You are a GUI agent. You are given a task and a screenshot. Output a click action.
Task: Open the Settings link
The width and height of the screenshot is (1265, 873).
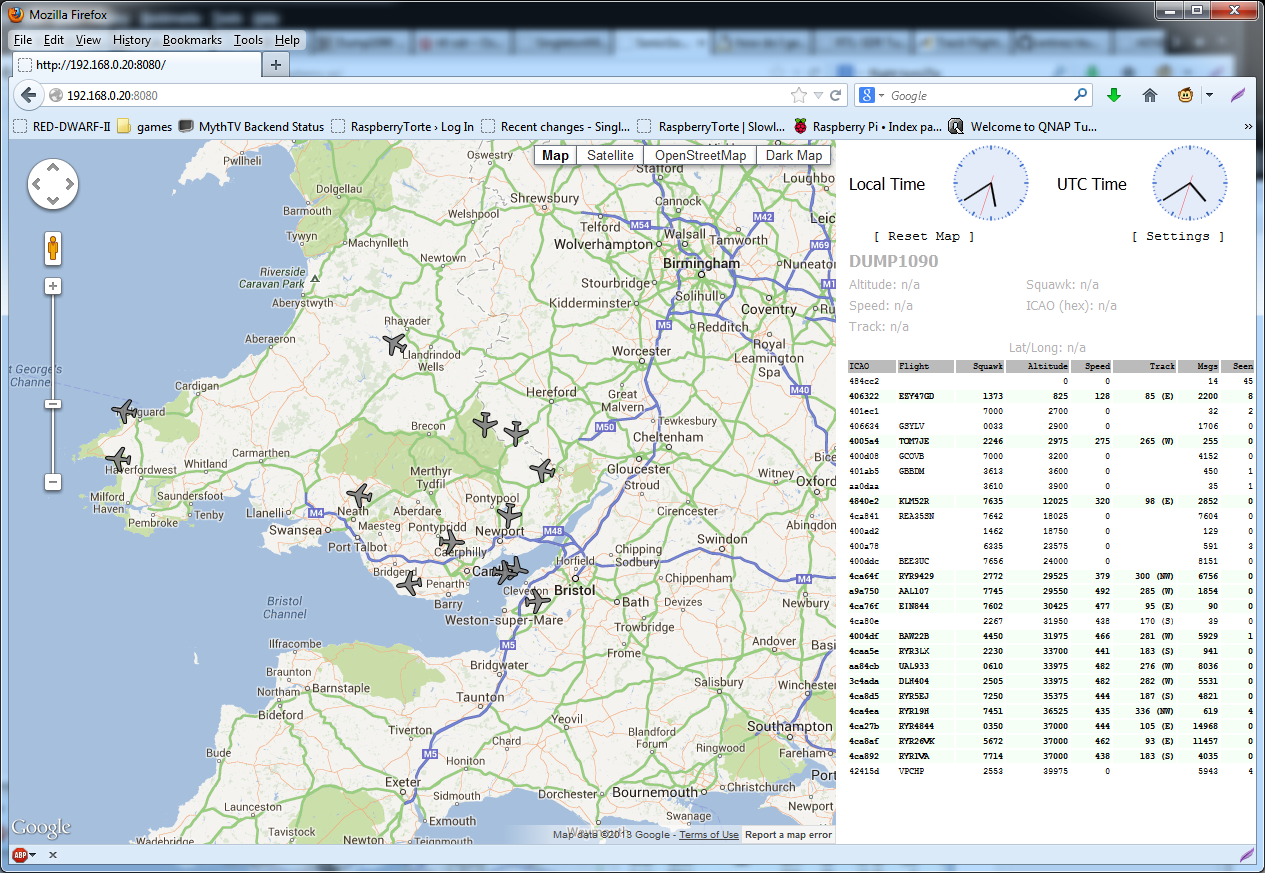pyautogui.click(x=1177, y=236)
